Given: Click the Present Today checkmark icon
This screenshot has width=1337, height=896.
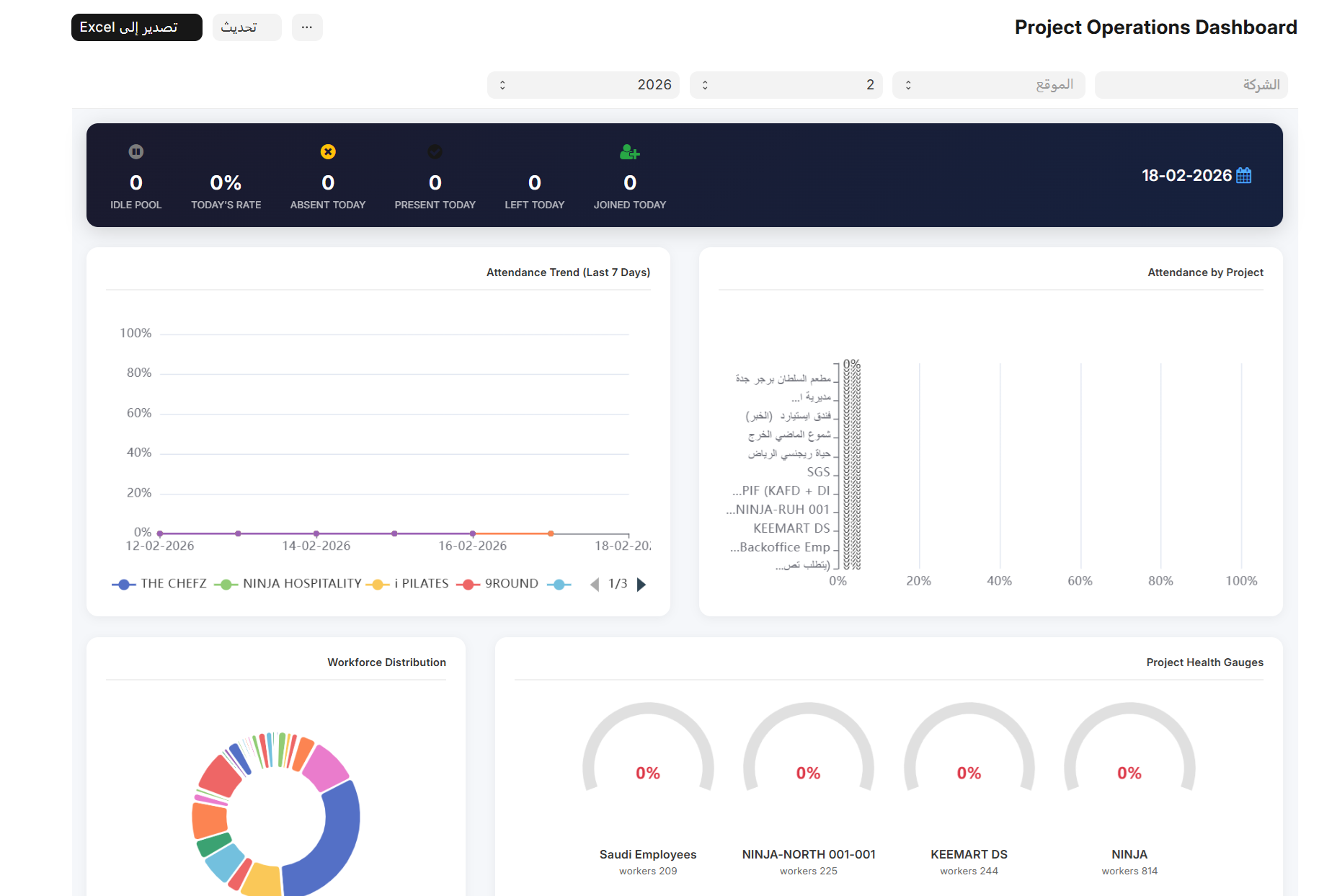Looking at the screenshot, I should [x=435, y=151].
